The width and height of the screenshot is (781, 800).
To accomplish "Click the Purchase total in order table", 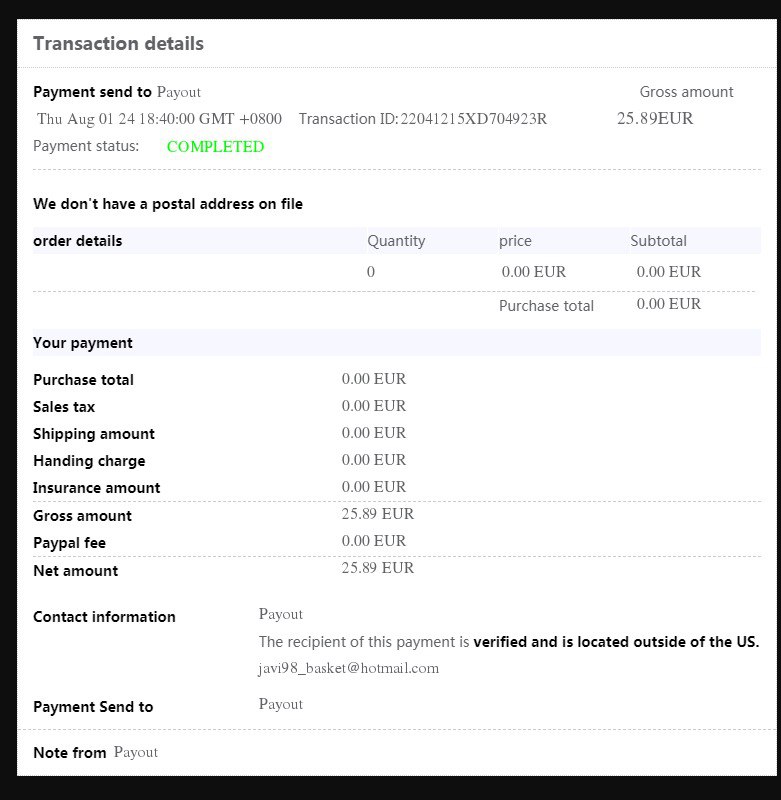I will coord(546,306).
